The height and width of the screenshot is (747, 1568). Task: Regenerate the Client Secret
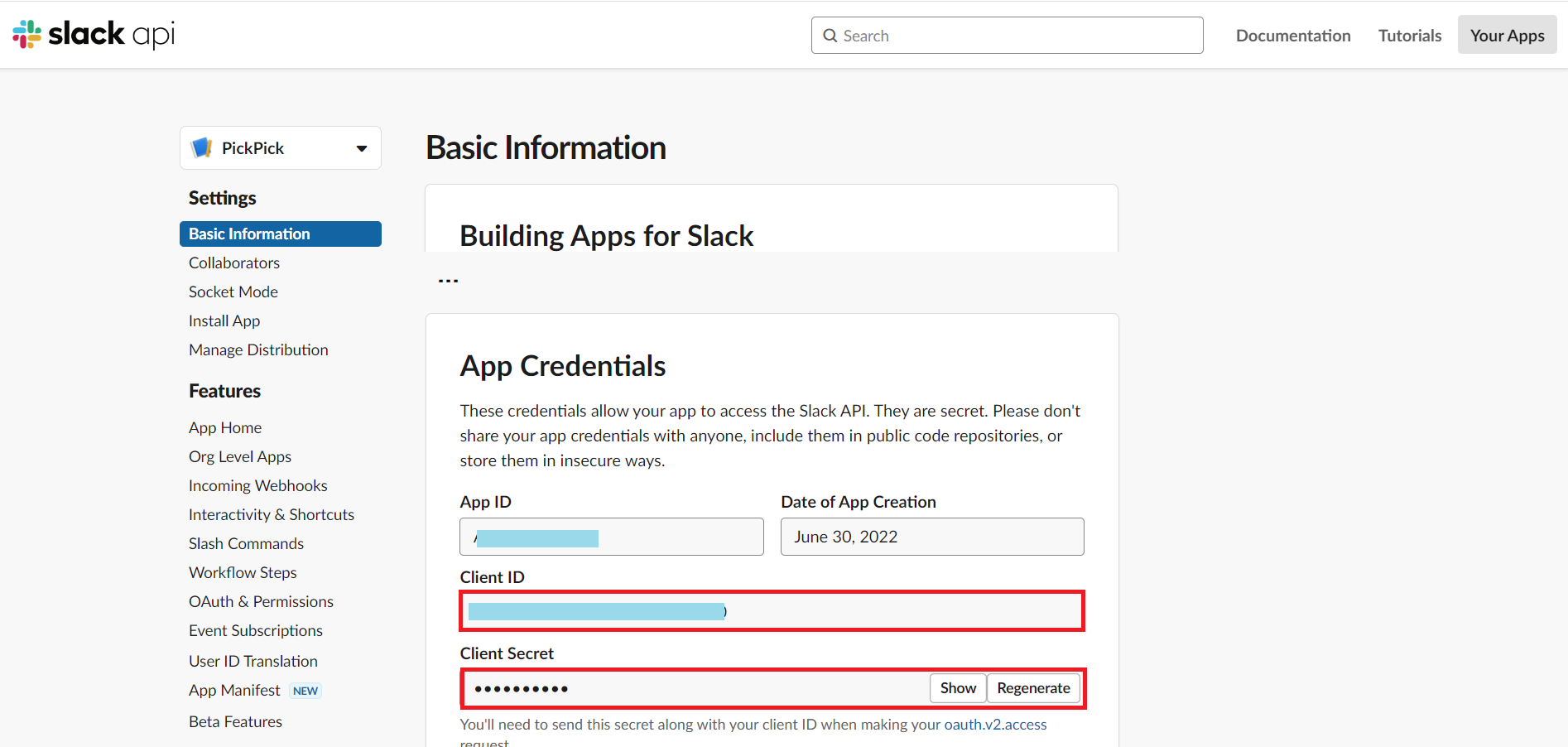[x=1033, y=688]
